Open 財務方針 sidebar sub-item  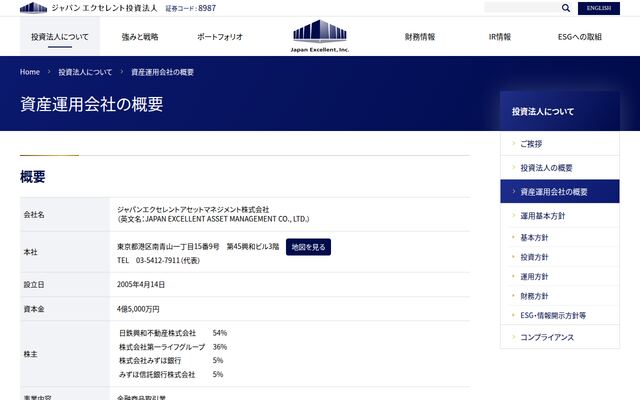pos(534,296)
